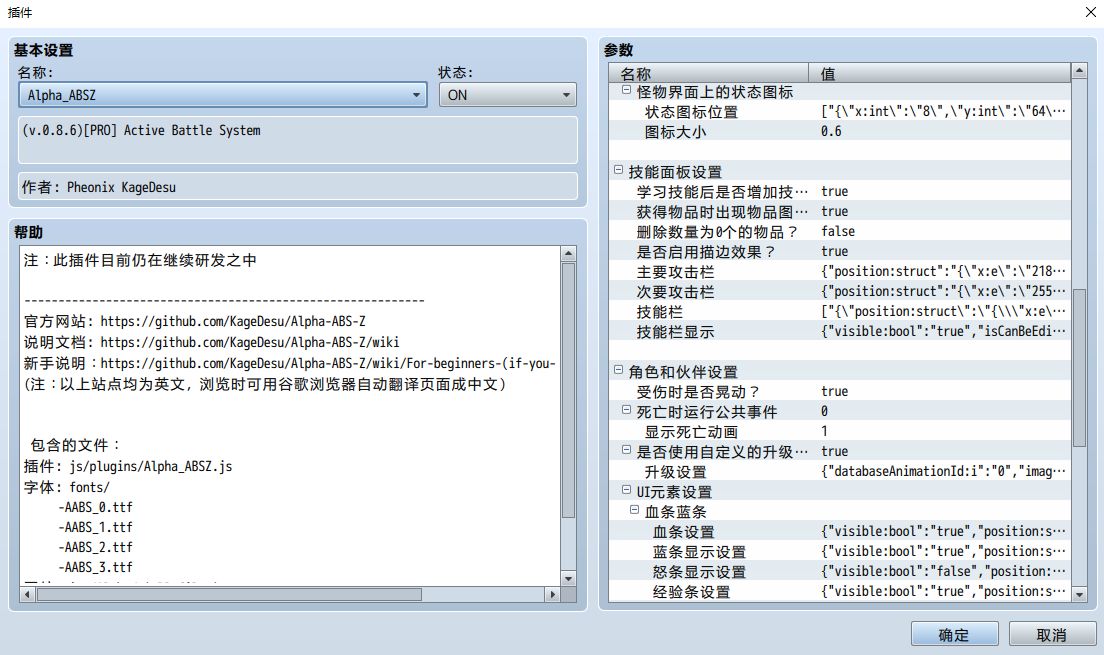Click the help horizontal scrollbar thumb
Screen dimensions: 1104x655
[230, 594]
